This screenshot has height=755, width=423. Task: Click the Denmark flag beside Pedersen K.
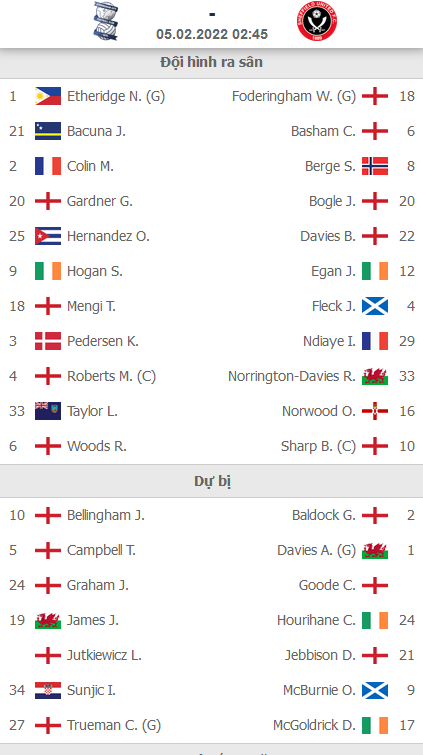(48, 341)
